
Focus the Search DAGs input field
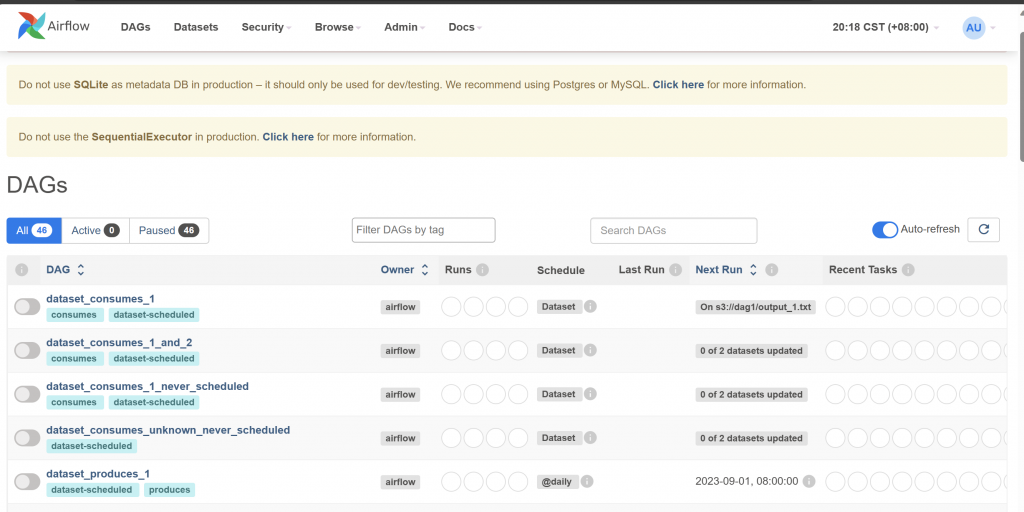point(673,231)
